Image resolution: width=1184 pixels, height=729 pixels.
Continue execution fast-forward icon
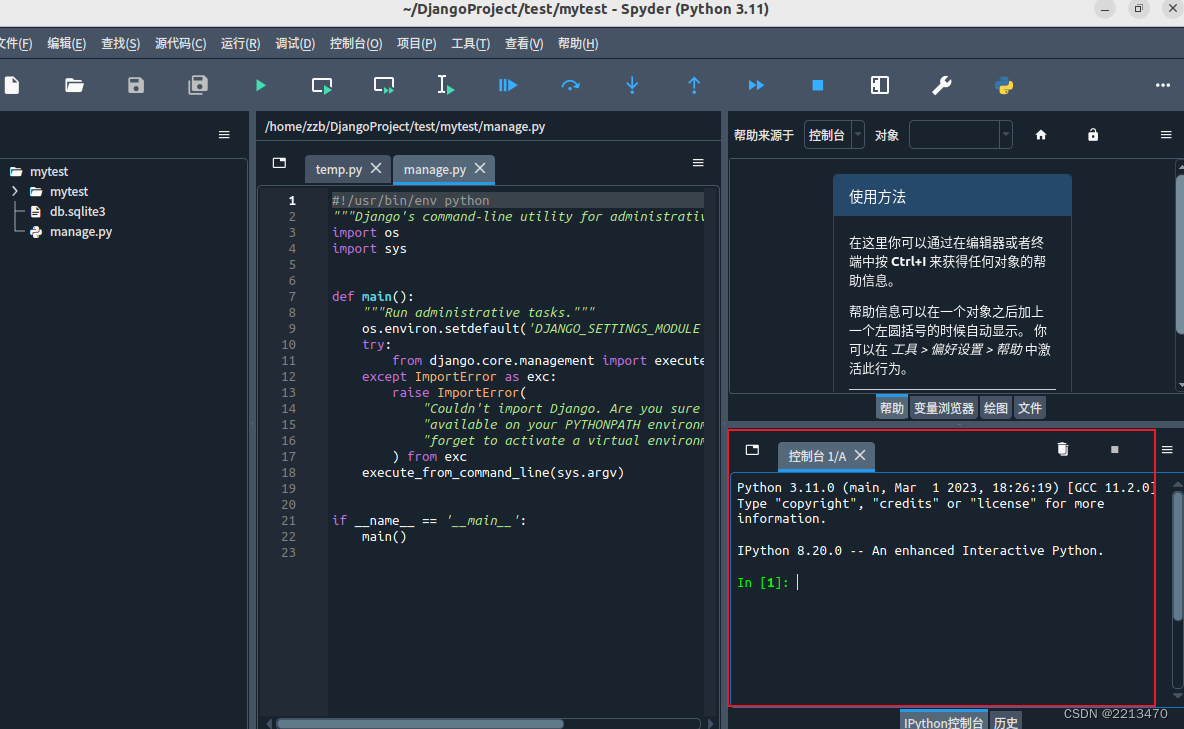tap(756, 85)
